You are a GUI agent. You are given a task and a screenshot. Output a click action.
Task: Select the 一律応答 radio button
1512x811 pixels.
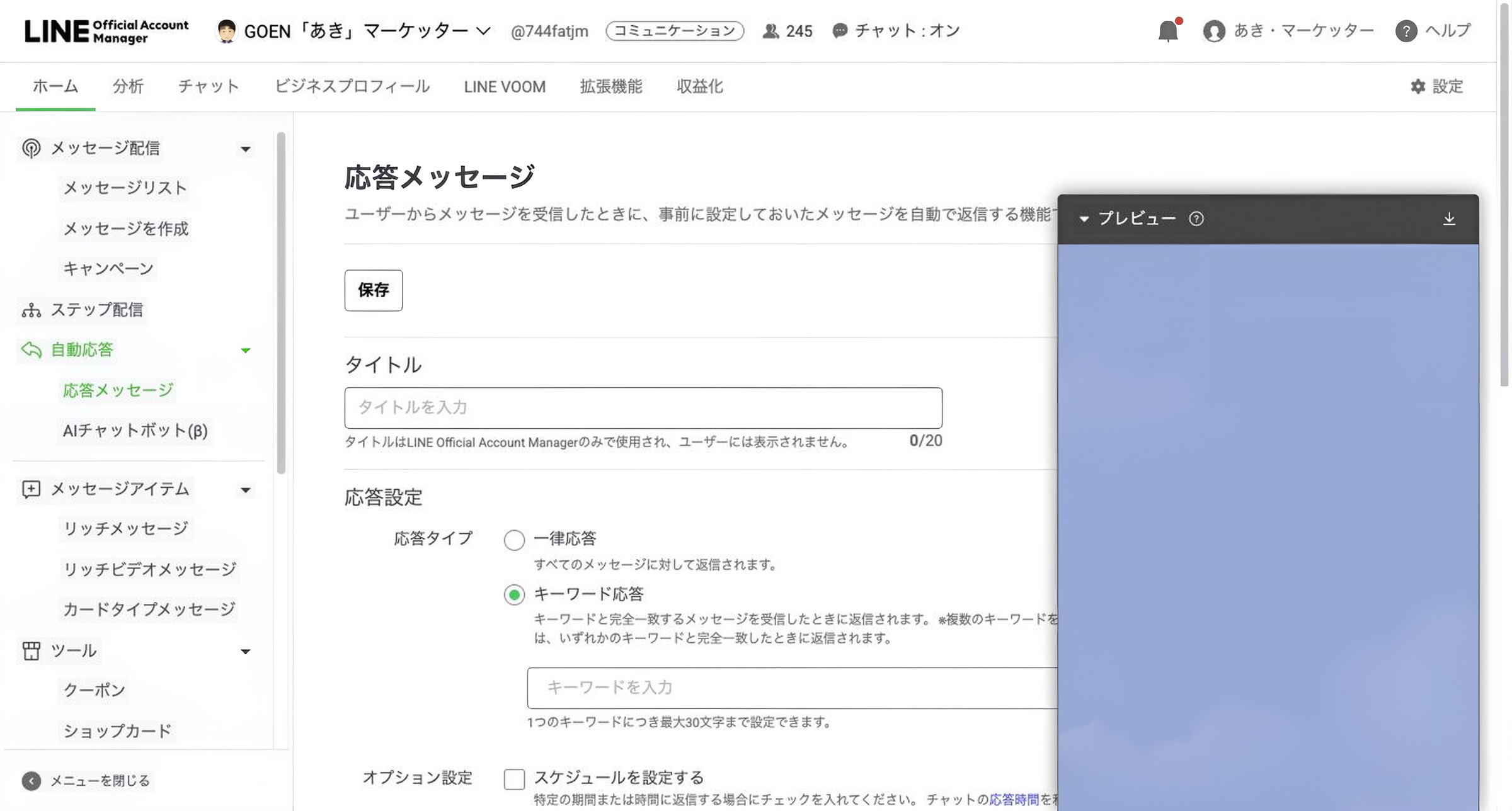514,540
